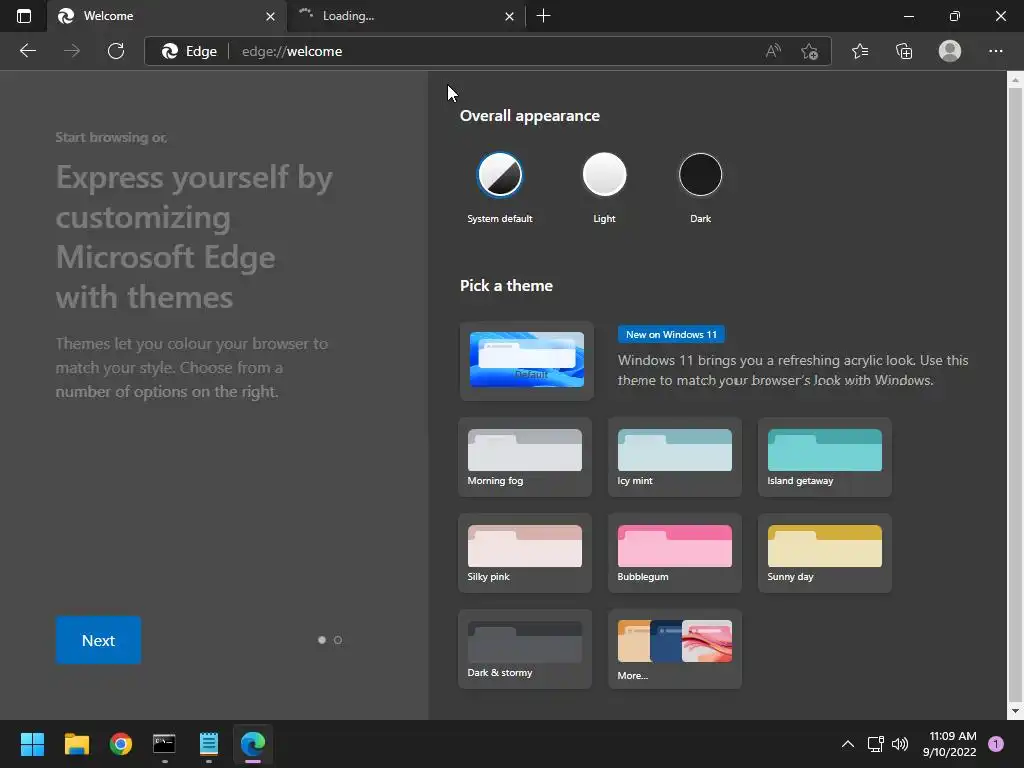This screenshot has width=1024, height=768.
Task: Open More... themes tile
Action: click(x=675, y=649)
